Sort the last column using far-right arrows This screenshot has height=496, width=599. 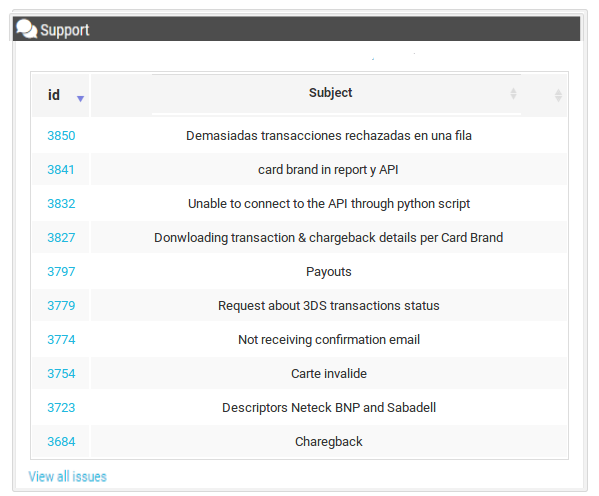(x=558, y=96)
